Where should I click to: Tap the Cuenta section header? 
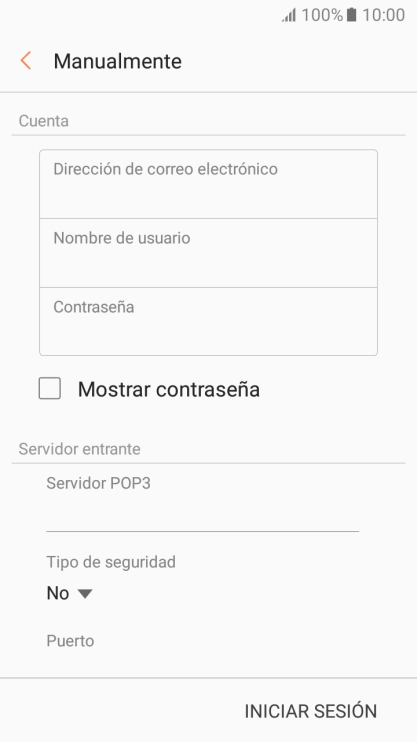click(44, 121)
